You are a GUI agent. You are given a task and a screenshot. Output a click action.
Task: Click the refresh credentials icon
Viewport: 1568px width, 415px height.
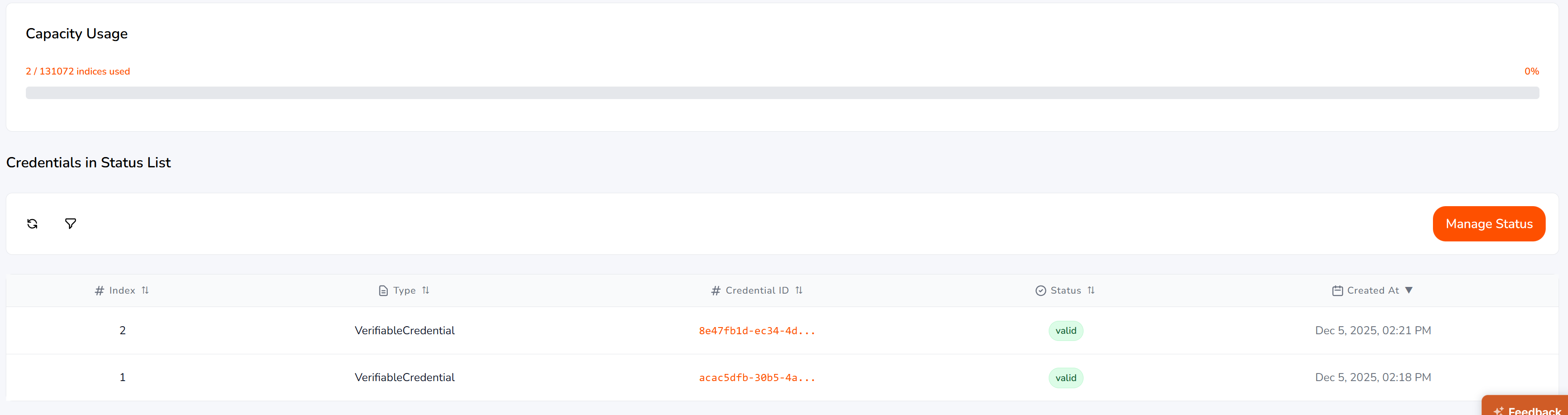(x=32, y=224)
